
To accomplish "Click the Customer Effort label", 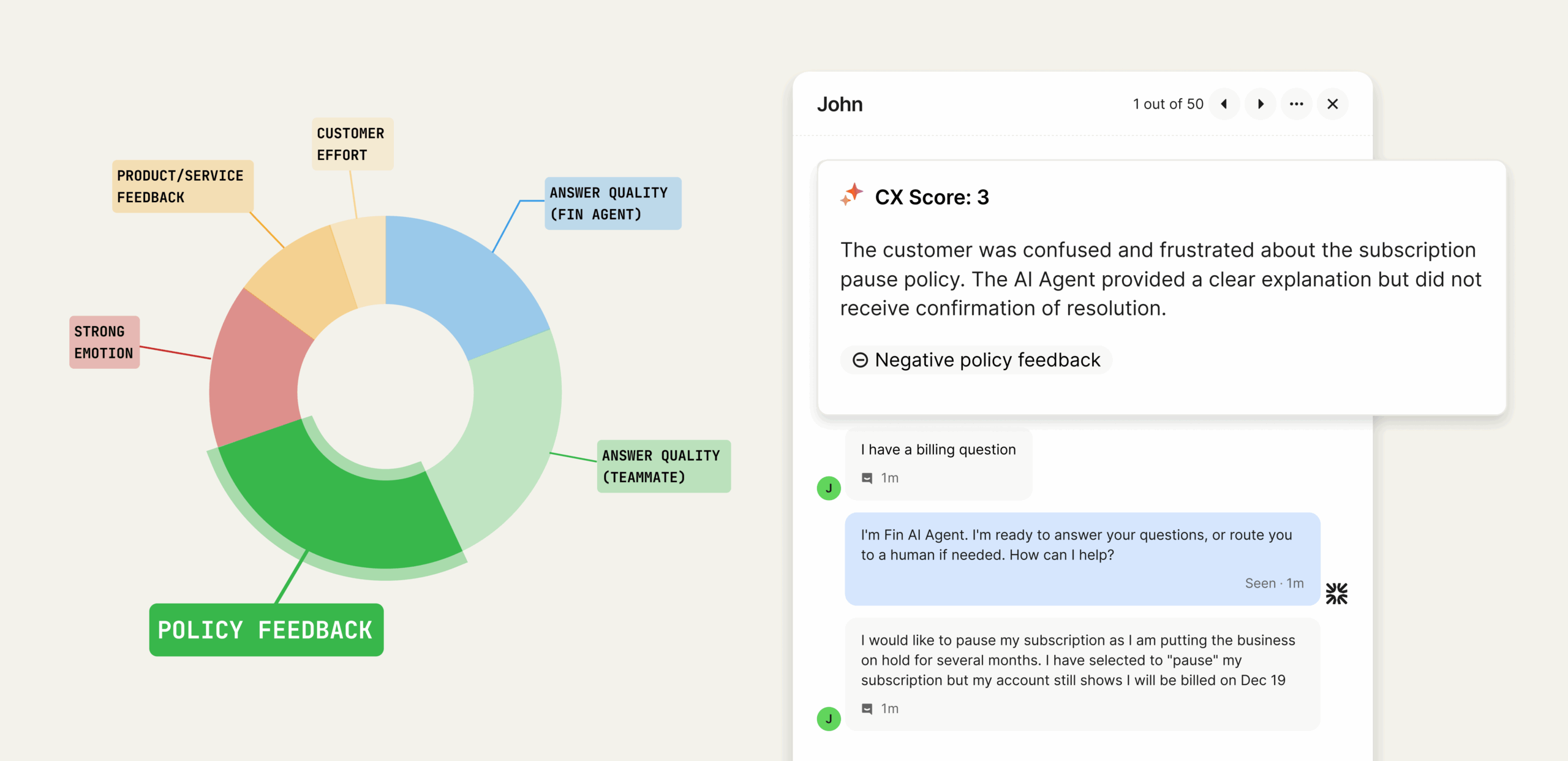I will pyautogui.click(x=352, y=144).
